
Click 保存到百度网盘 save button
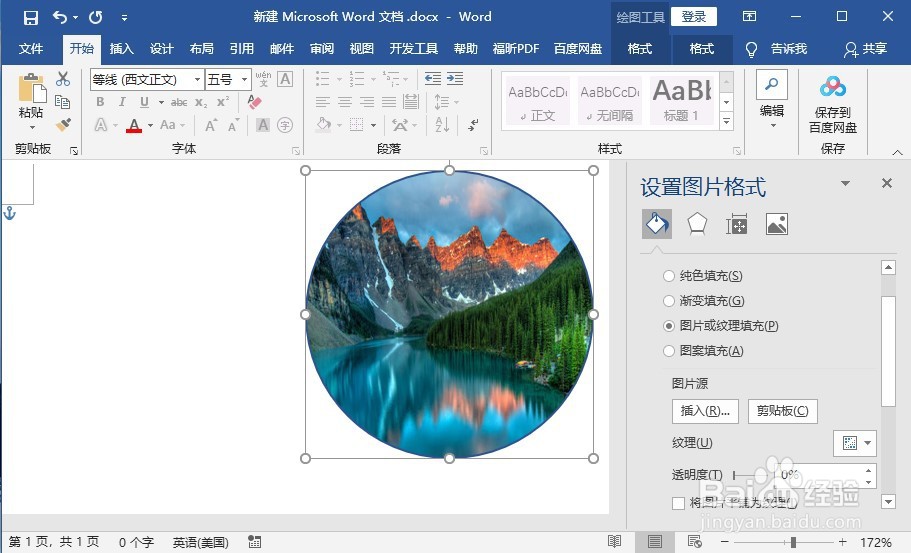(833, 103)
